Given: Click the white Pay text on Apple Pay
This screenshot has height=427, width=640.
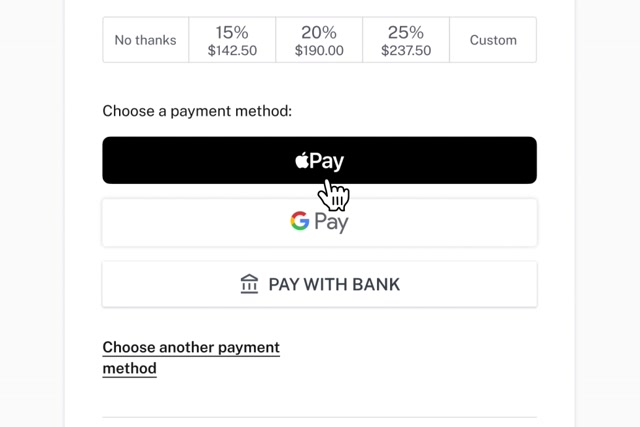Looking at the screenshot, I should coord(327,161).
